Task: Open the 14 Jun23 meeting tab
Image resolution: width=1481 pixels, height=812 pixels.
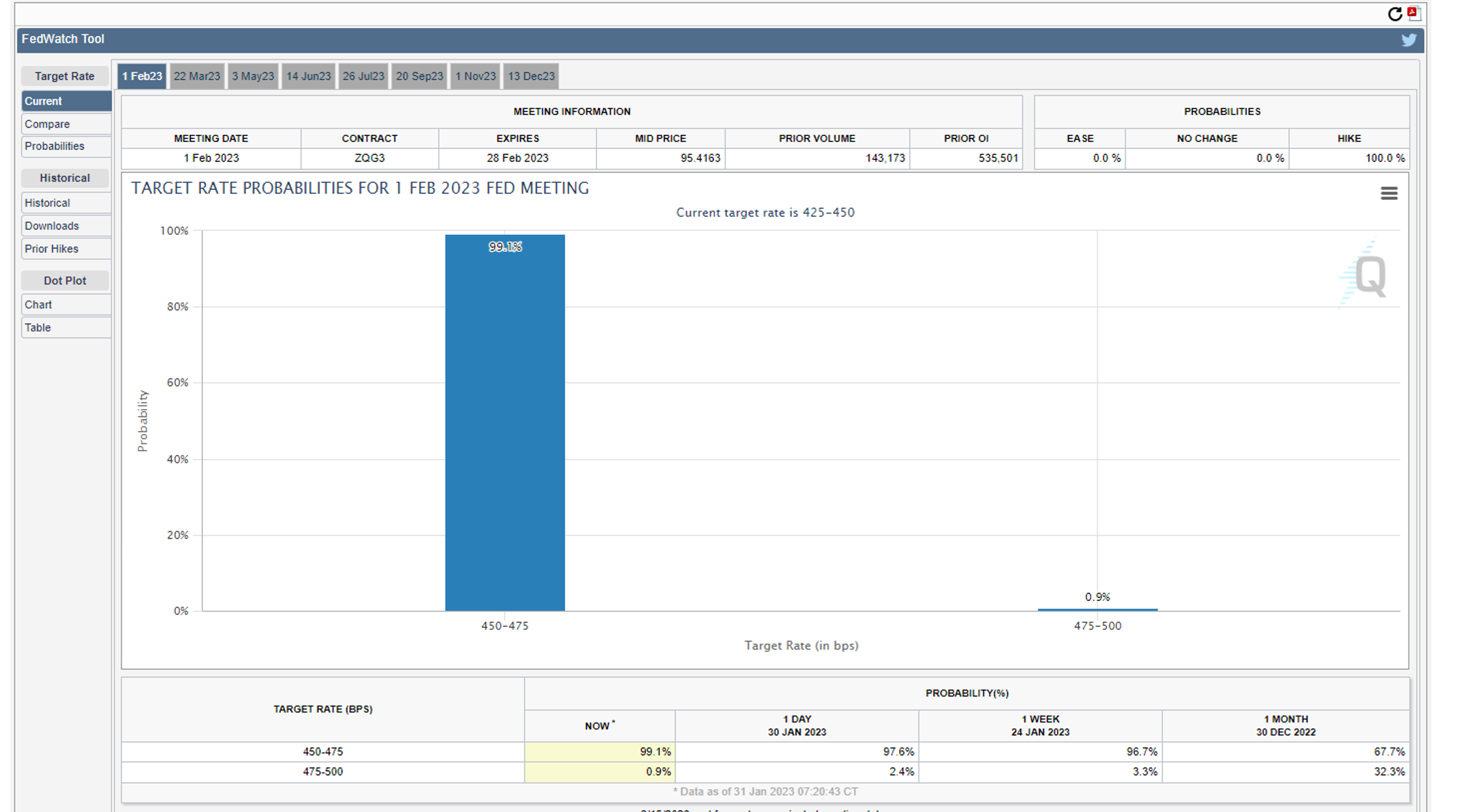Action: point(309,76)
